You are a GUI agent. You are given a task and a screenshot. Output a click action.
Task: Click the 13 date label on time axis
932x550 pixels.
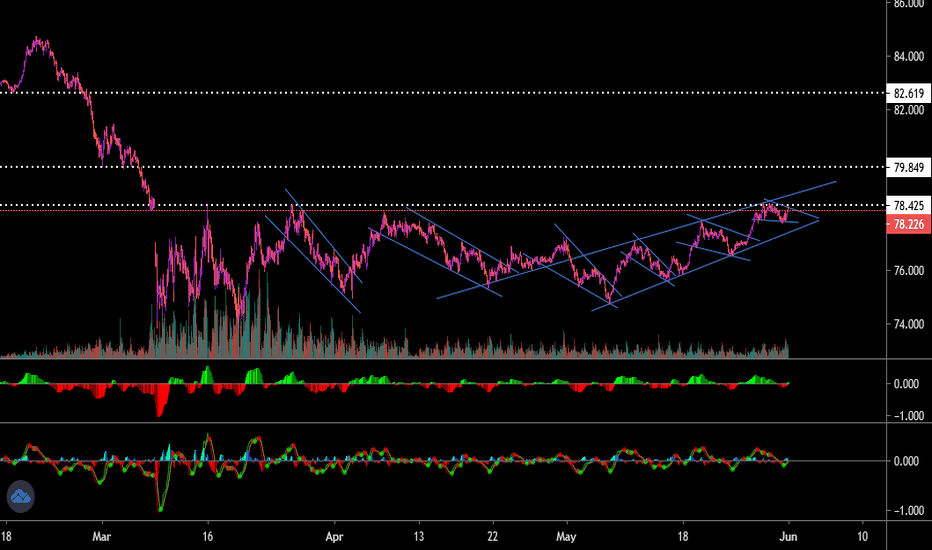coord(418,536)
